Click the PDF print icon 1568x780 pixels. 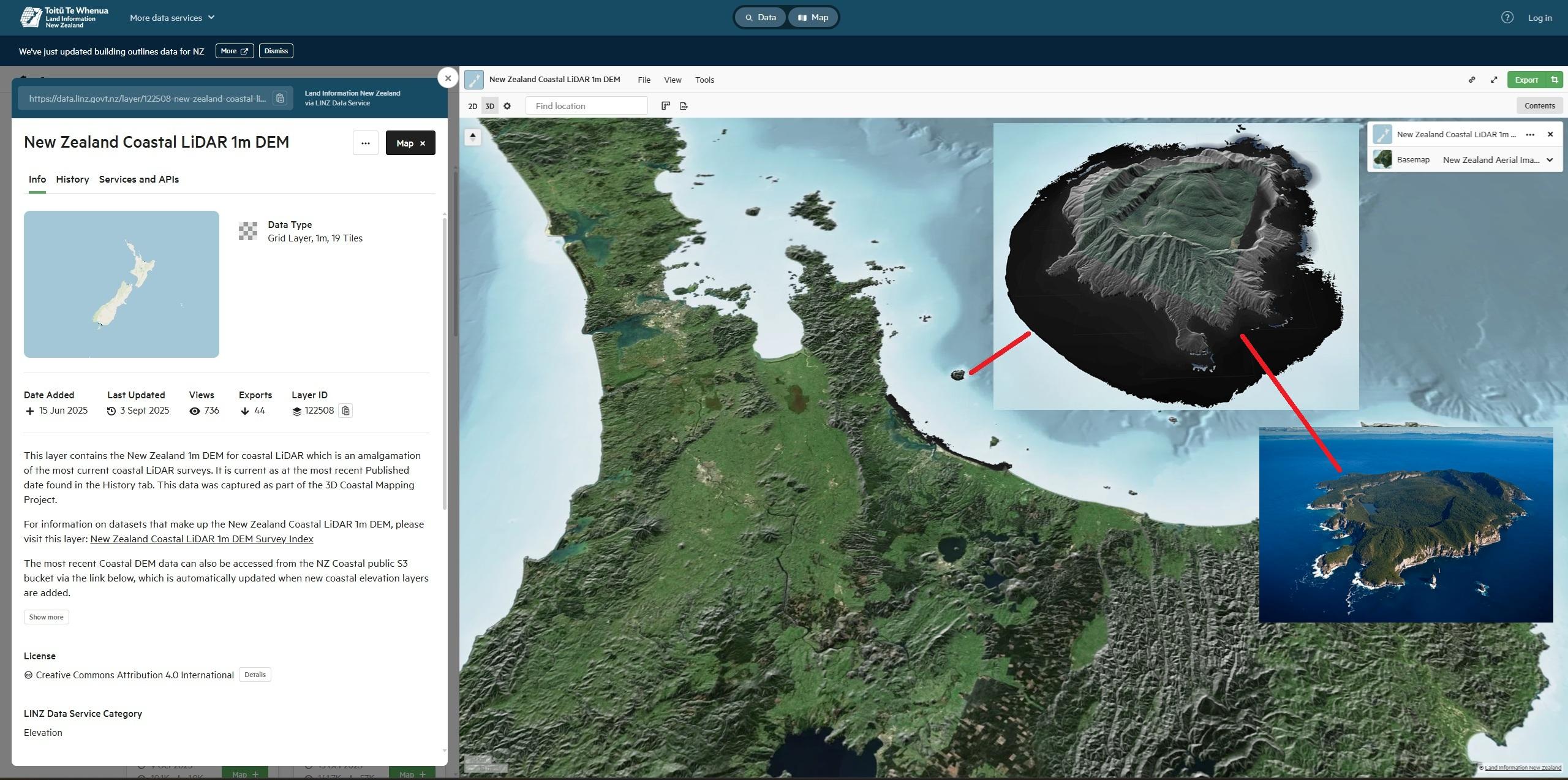(x=684, y=106)
